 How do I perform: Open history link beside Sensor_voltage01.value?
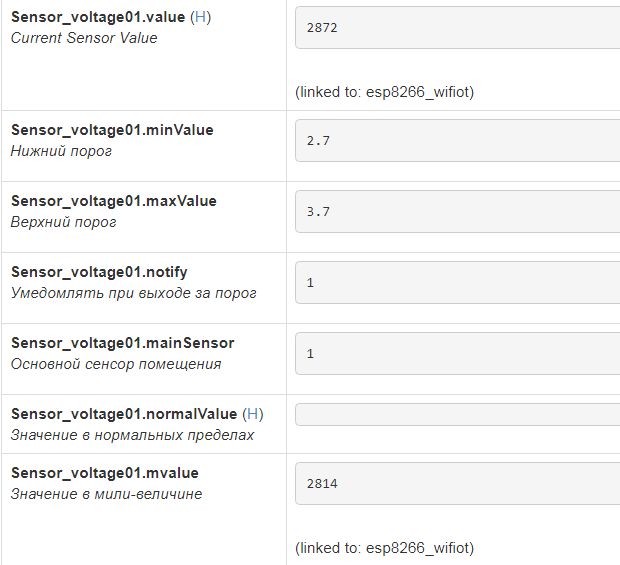(x=202, y=17)
